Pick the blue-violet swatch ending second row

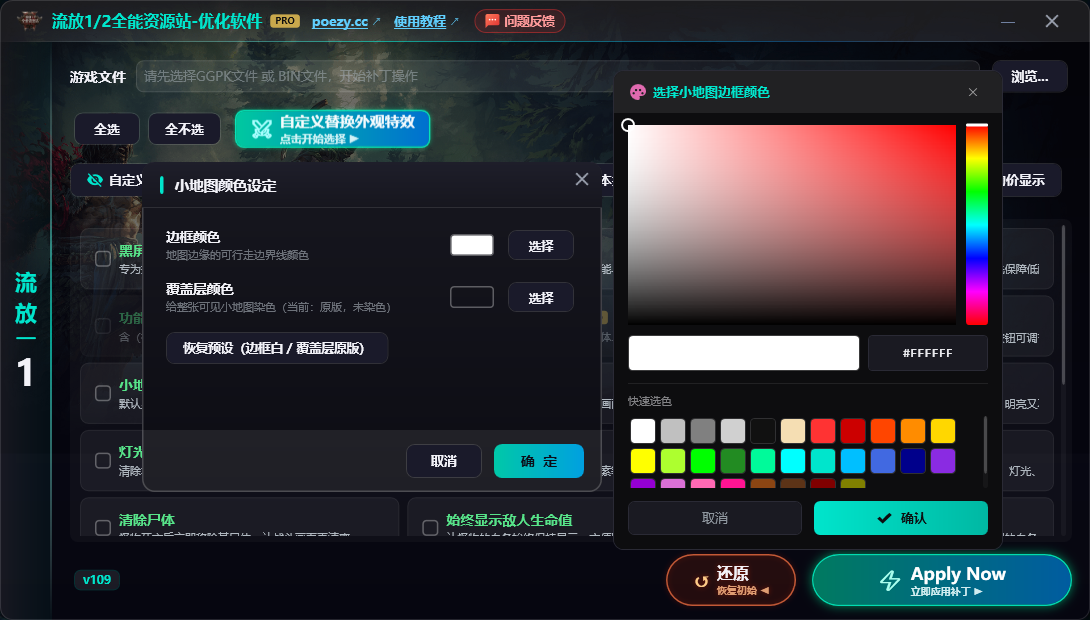click(943, 461)
